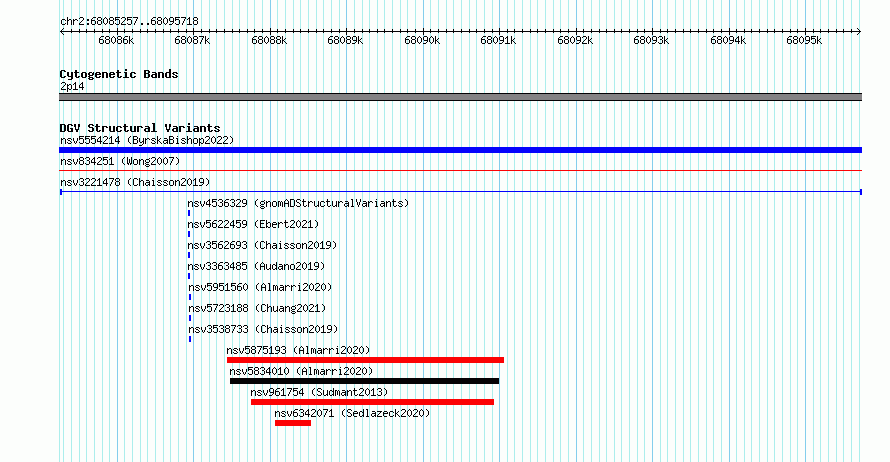Viewport: 890px width, 462px height.
Task: Open variant nsv3562693 (Chaisson2019) label
Action: 262,246
